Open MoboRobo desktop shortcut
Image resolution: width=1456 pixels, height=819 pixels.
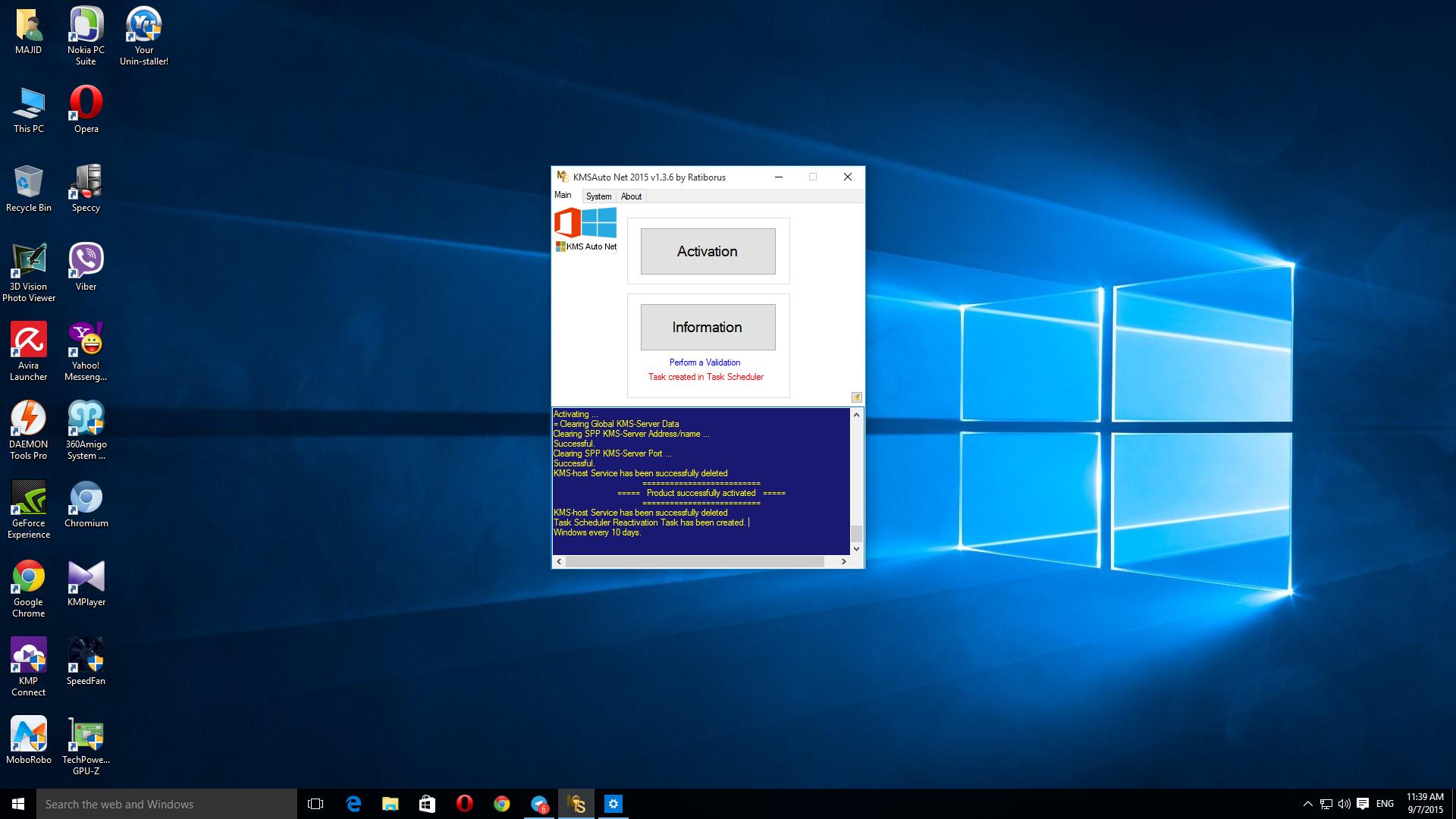pos(29,742)
